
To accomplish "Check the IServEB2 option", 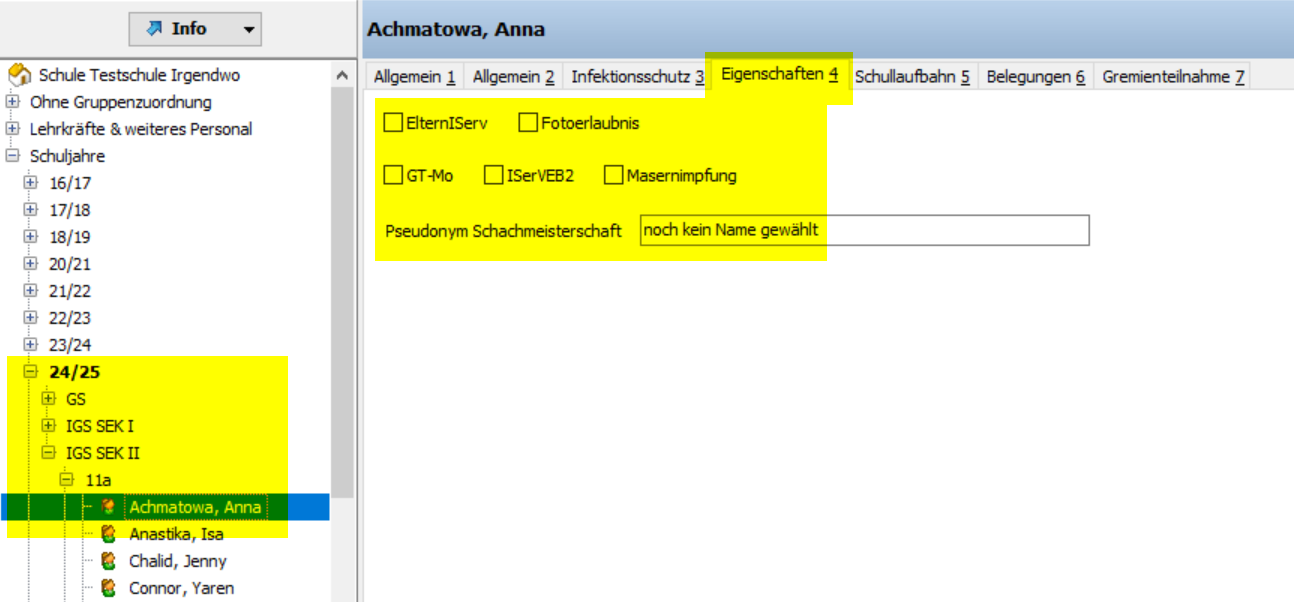I will pyautogui.click(x=493, y=175).
